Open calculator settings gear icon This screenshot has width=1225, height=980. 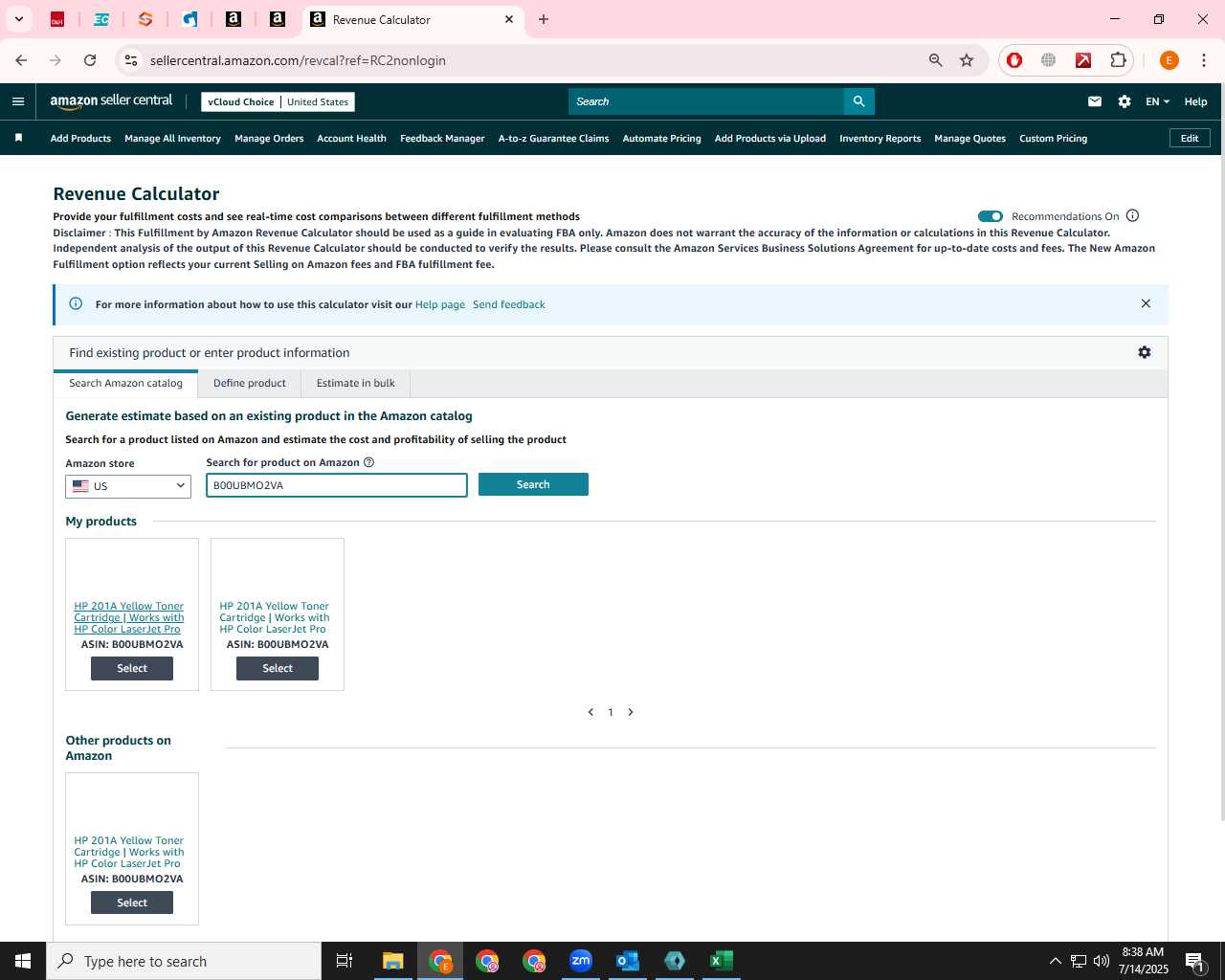tap(1144, 352)
